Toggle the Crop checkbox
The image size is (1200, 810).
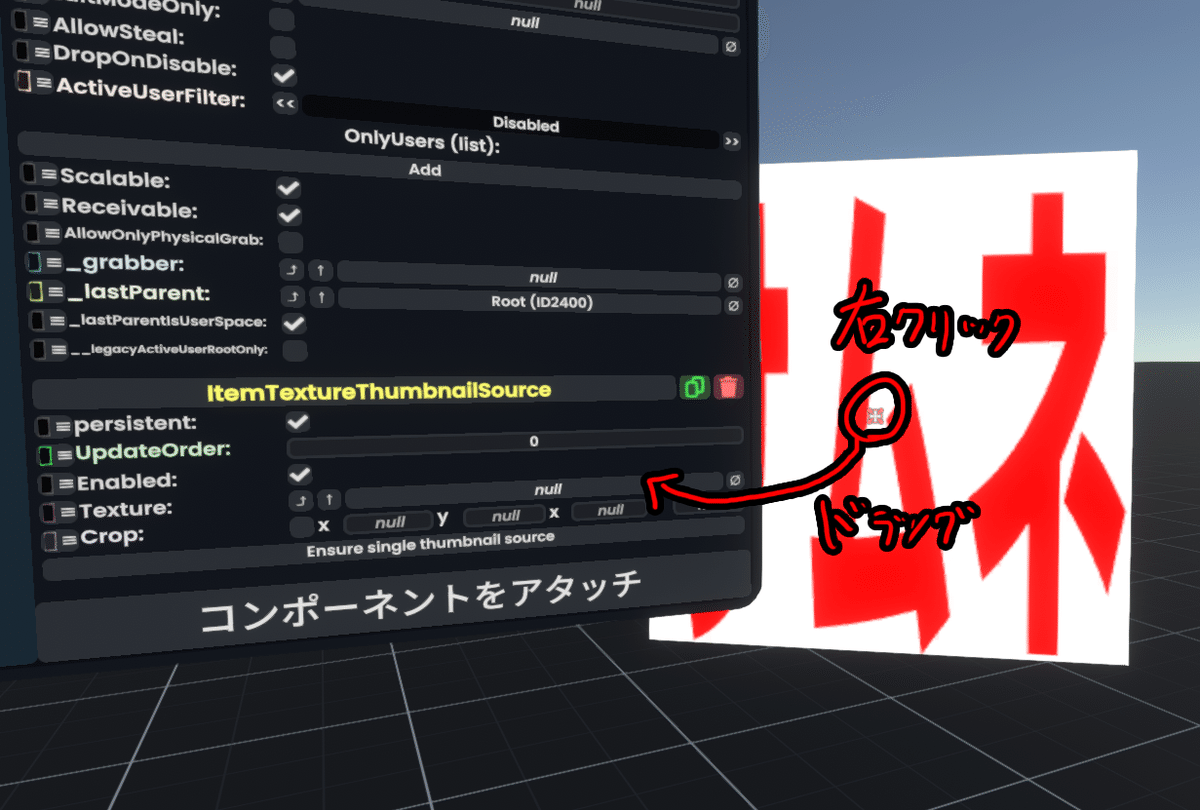pos(301,526)
